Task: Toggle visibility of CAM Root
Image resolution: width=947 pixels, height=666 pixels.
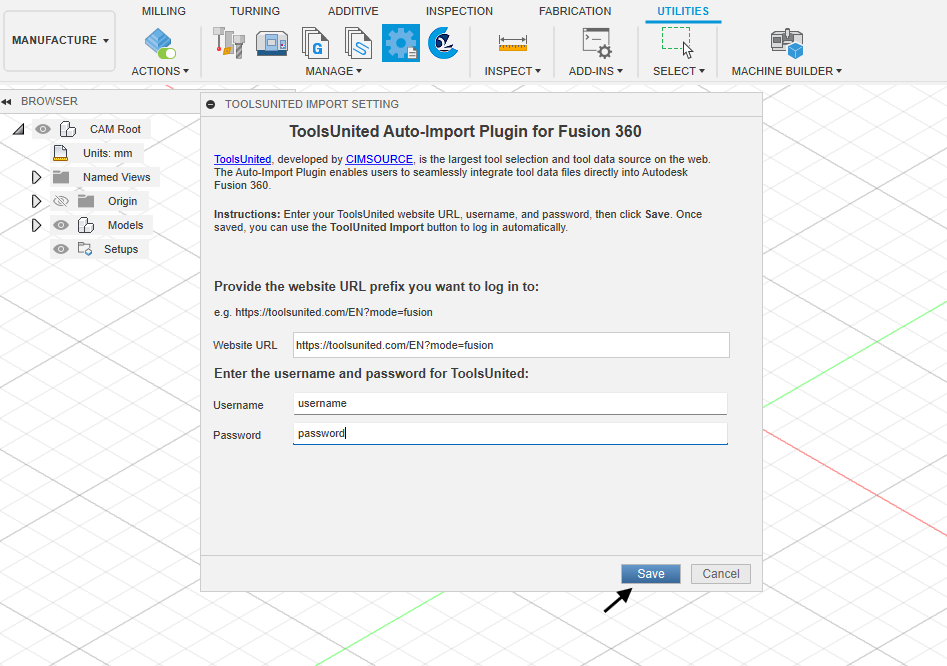Action: (x=42, y=129)
